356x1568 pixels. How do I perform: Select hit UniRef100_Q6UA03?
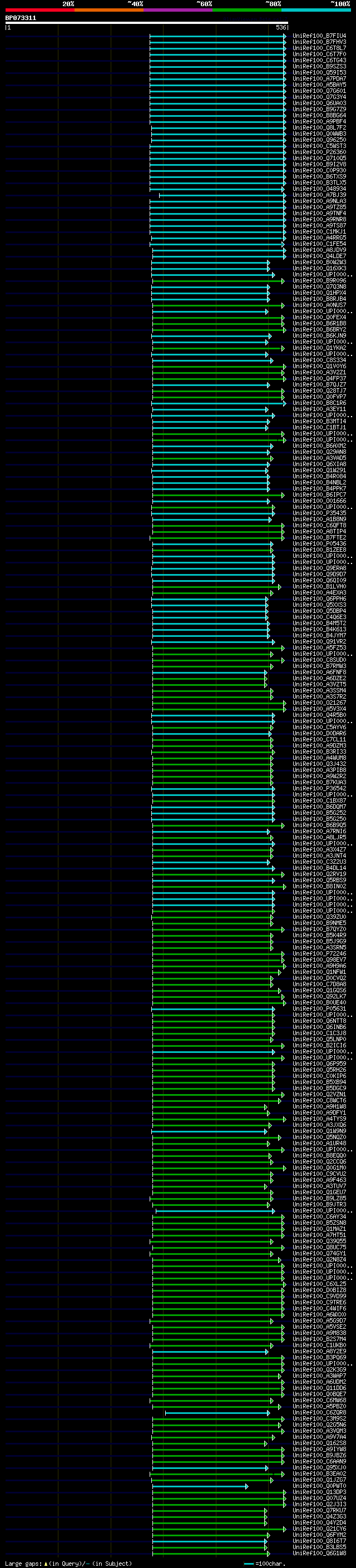point(319,103)
